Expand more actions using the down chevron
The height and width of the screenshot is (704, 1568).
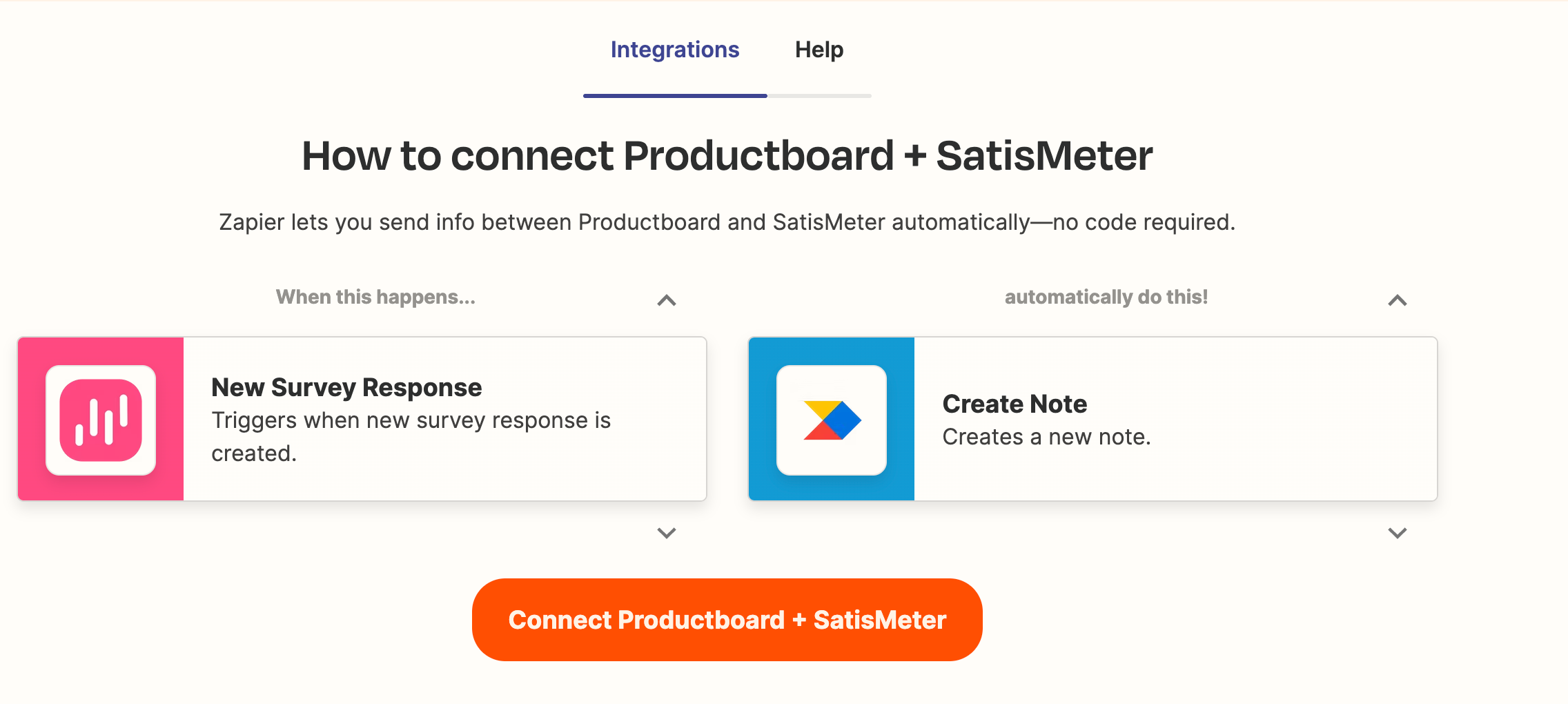pyautogui.click(x=1398, y=533)
